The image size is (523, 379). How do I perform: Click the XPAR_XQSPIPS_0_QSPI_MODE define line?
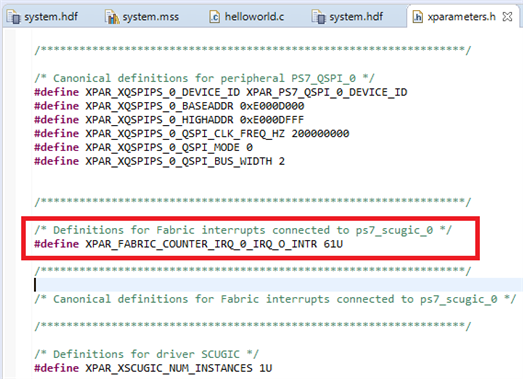tap(143, 147)
